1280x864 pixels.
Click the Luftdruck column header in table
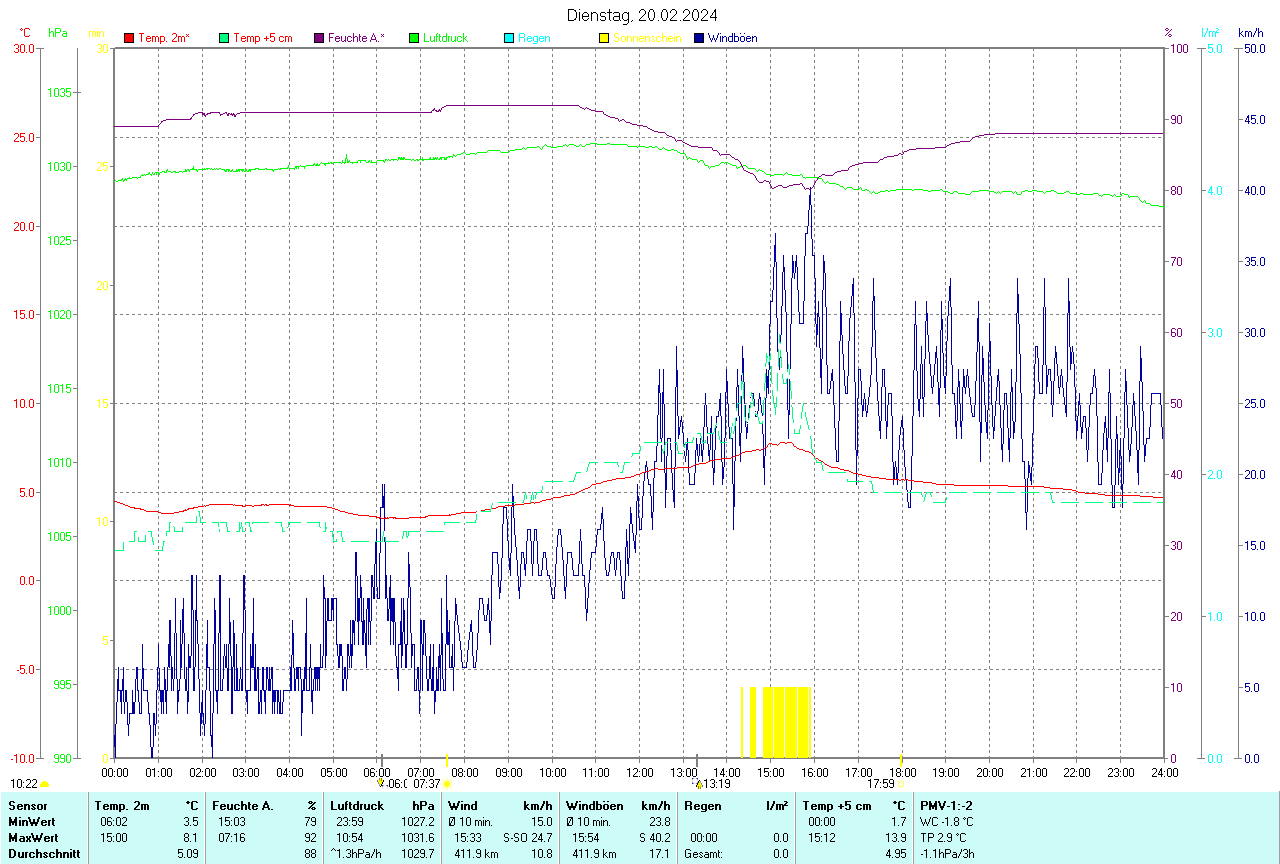[357, 806]
